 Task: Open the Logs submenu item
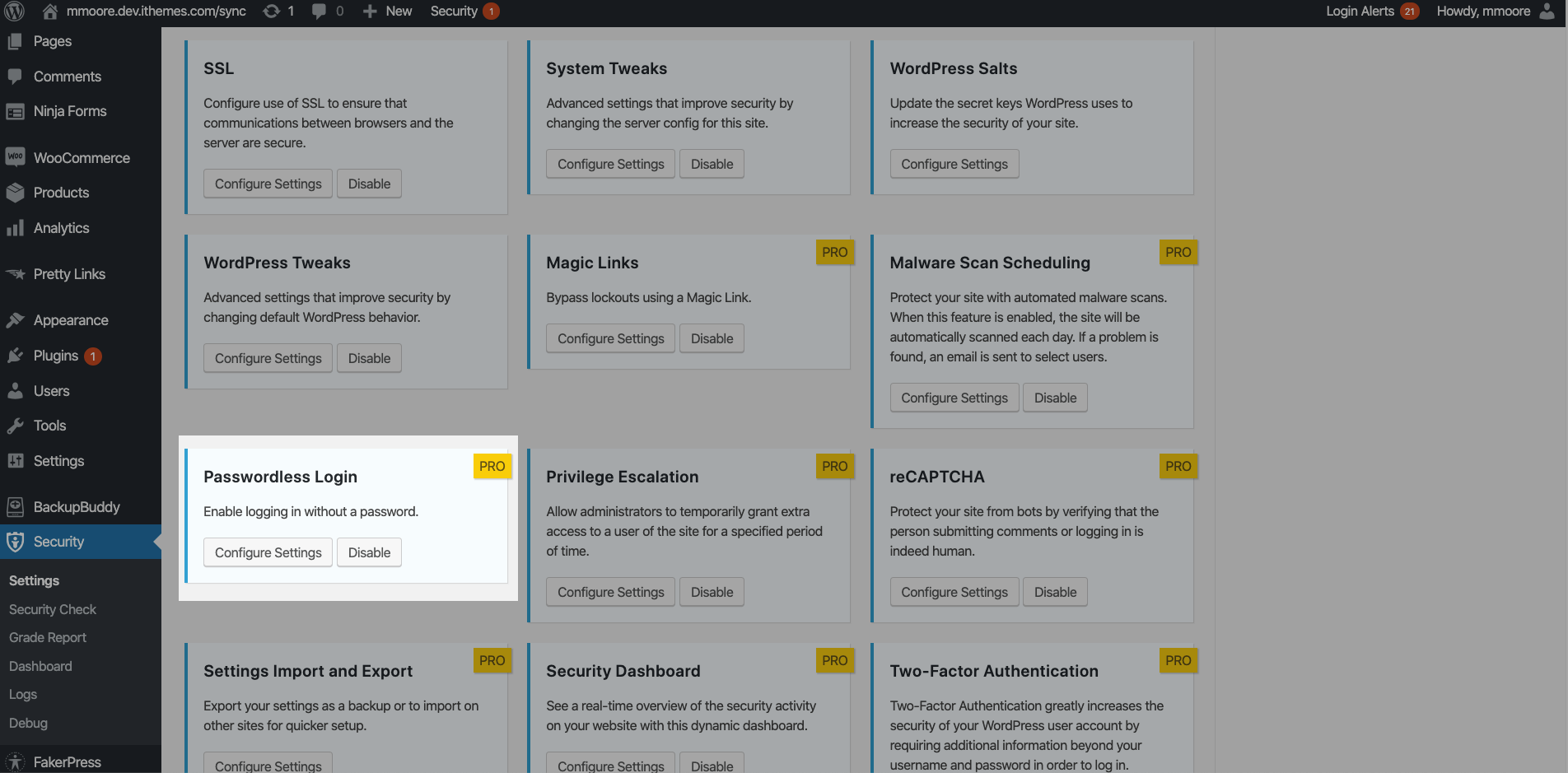[x=23, y=694]
